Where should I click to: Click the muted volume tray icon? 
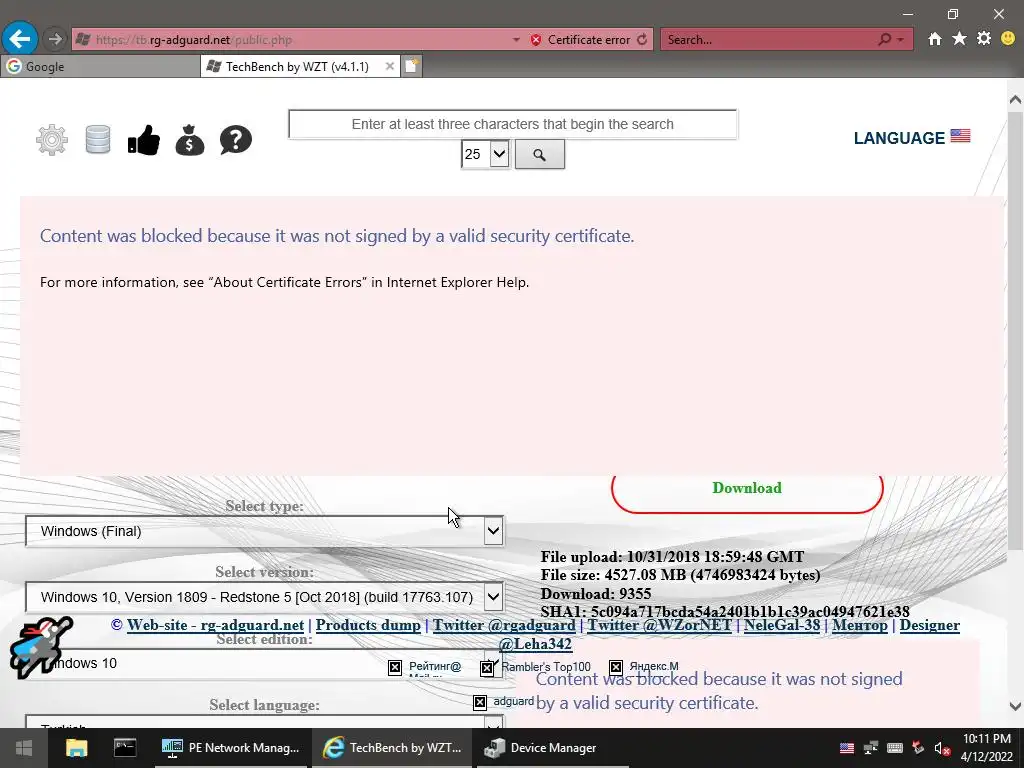pyautogui.click(x=942, y=748)
